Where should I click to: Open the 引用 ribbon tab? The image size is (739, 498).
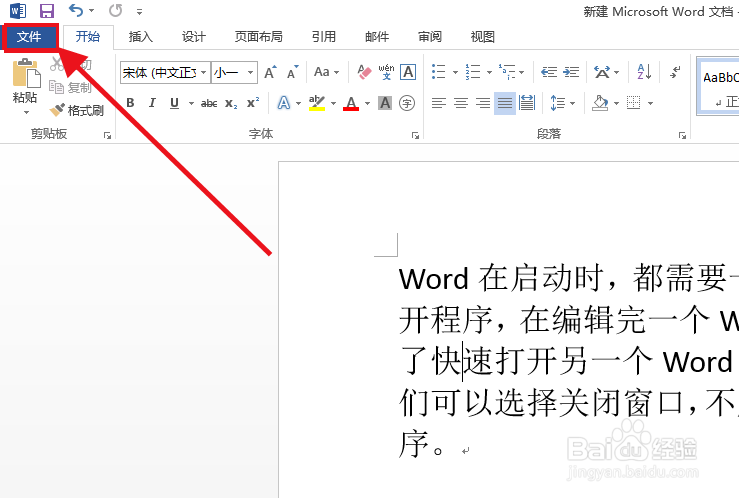(324, 37)
